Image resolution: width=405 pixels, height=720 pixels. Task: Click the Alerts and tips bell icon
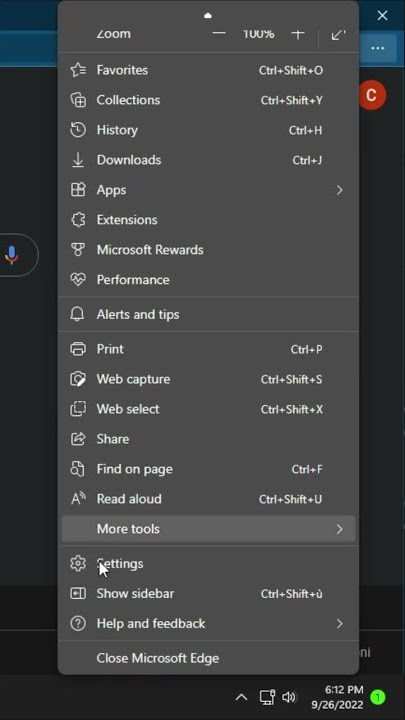(78, 315)
